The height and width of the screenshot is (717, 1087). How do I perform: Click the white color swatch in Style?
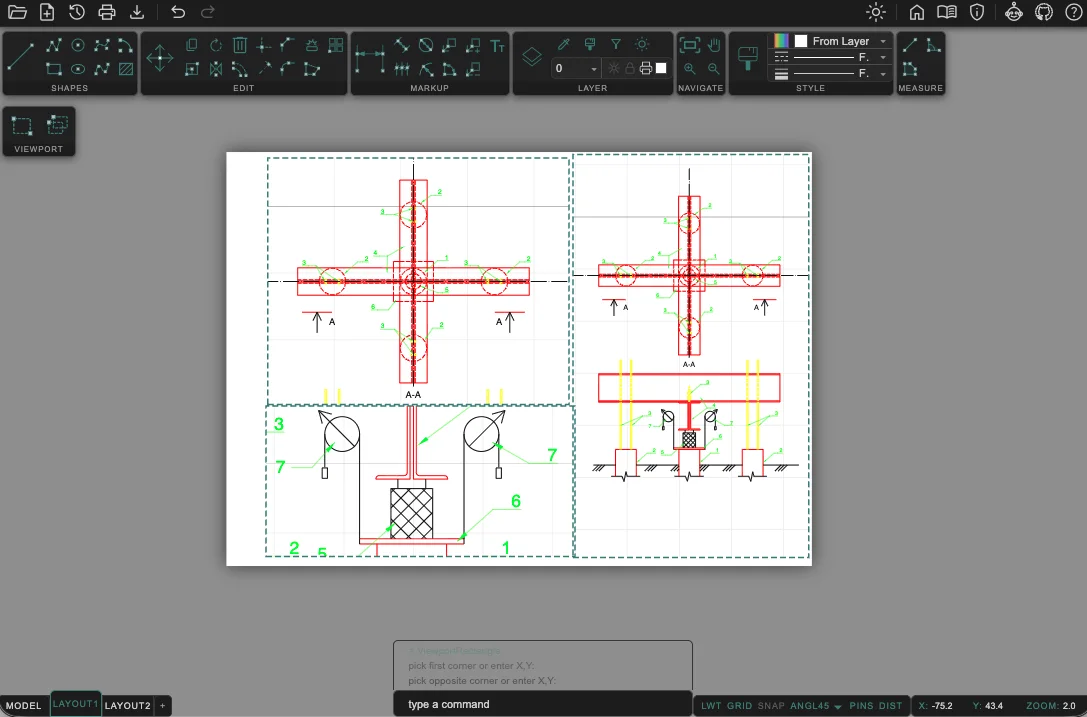[x=801, y=41]
